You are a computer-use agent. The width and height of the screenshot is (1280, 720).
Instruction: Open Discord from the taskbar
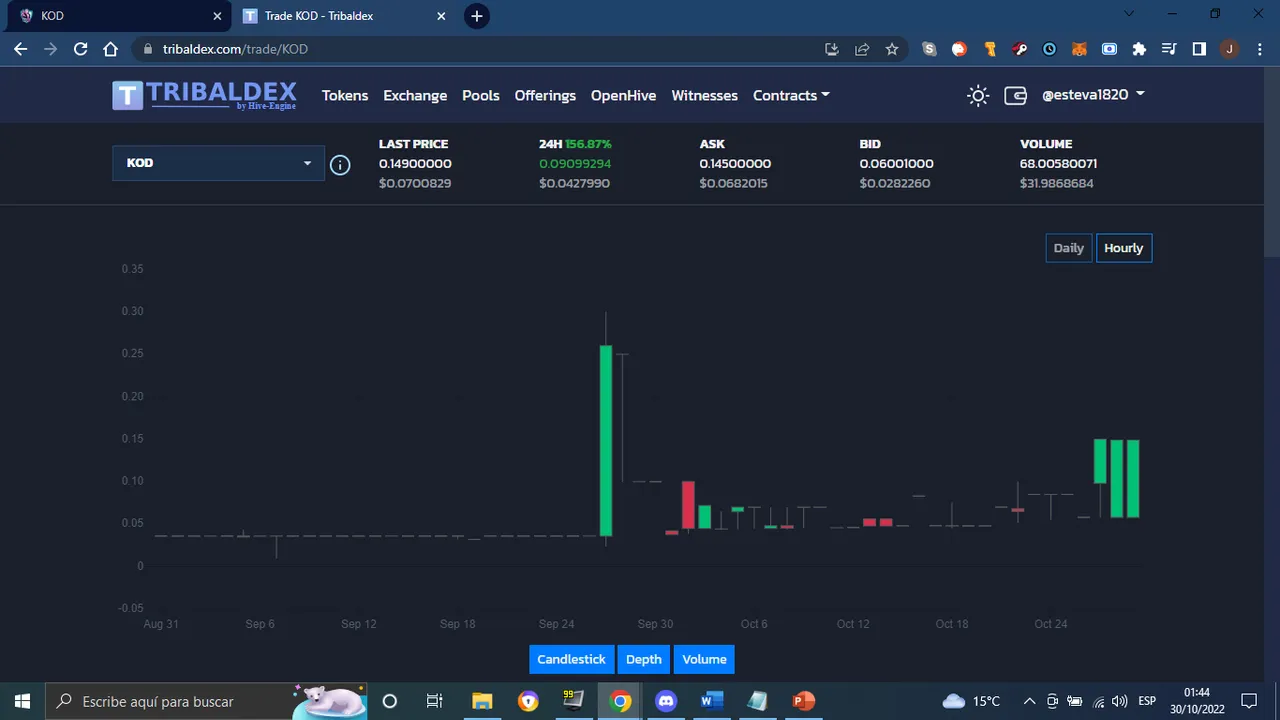coord(666,701)
